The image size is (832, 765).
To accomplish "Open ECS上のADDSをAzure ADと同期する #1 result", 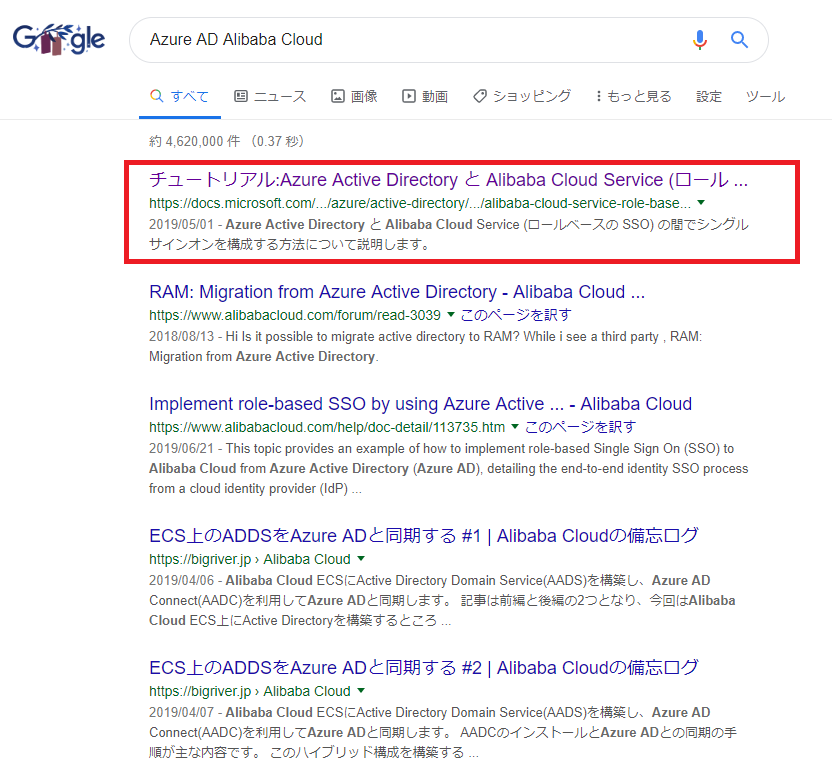I will point(423,536).
